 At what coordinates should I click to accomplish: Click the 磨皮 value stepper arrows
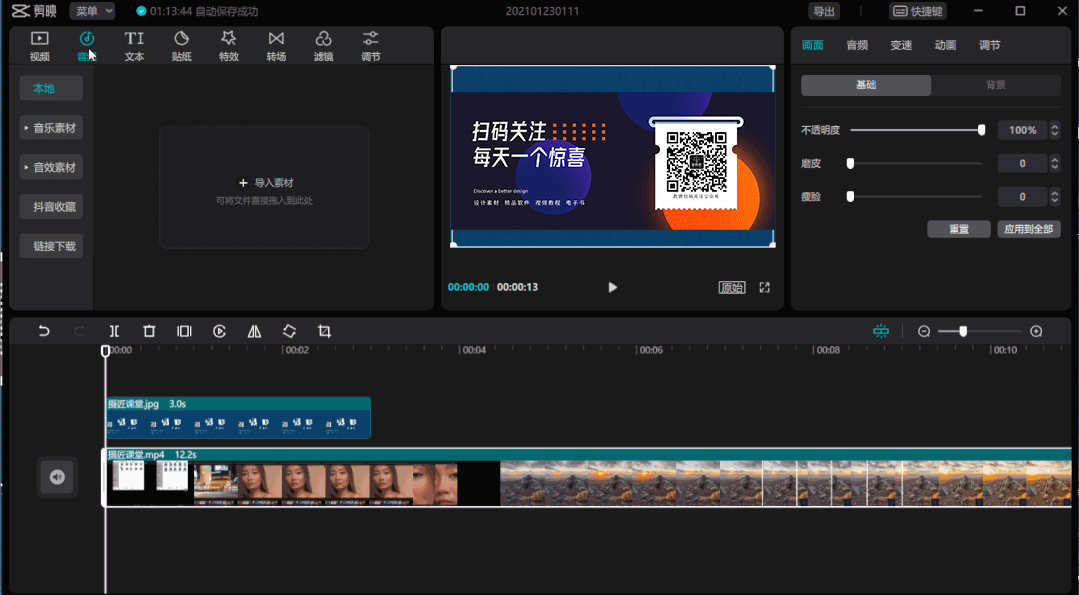pyautogui.click(x=1055, y=163)
